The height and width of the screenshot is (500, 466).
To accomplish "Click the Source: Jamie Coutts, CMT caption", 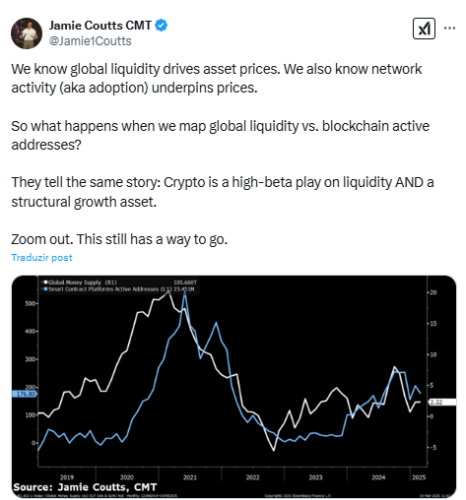I will click(85, 487).
